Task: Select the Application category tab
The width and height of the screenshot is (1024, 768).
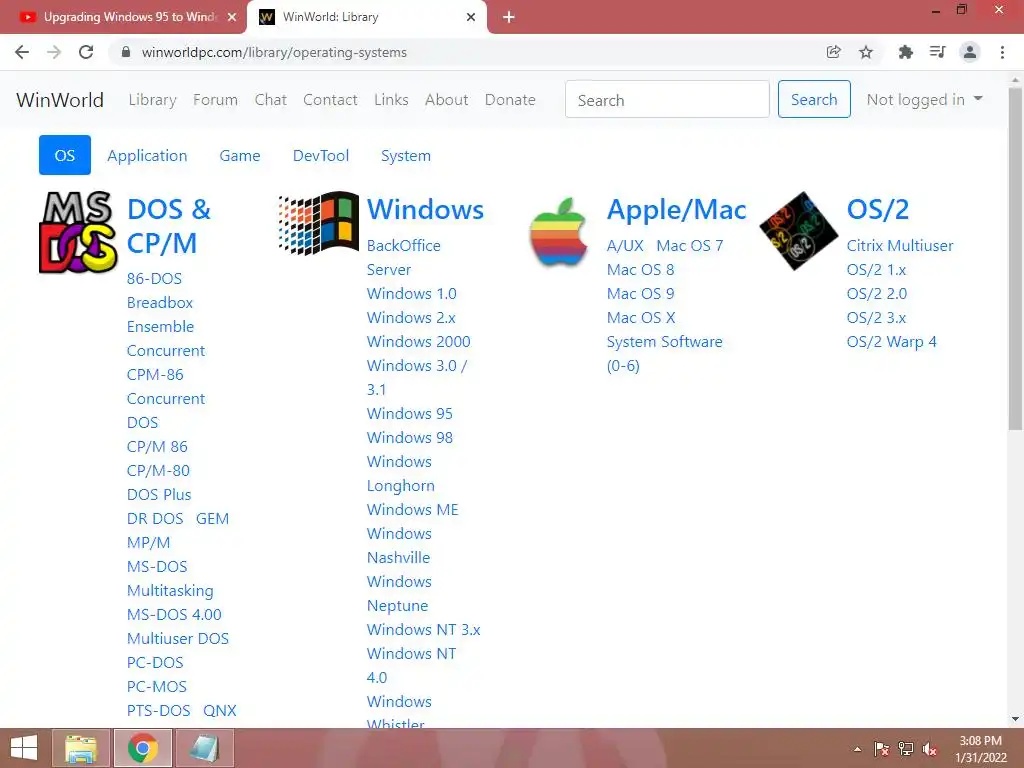Action: pos(147,155)
